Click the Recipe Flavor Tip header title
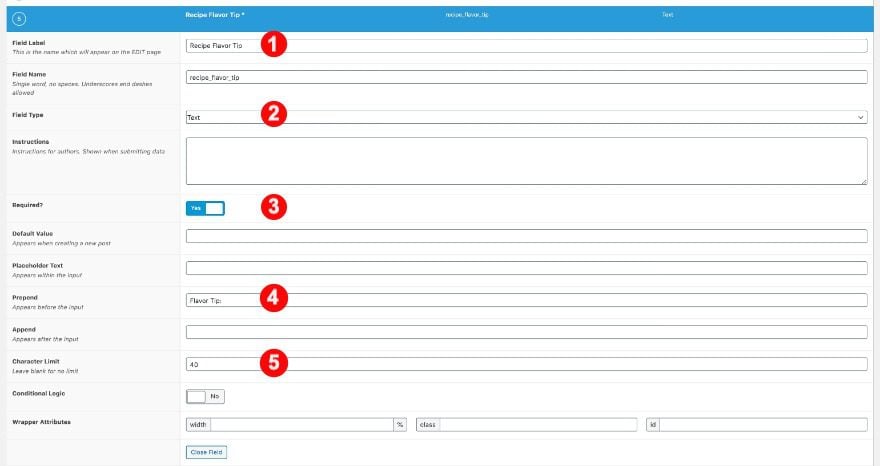Screen dimensions: 880x466 (214, 15)
